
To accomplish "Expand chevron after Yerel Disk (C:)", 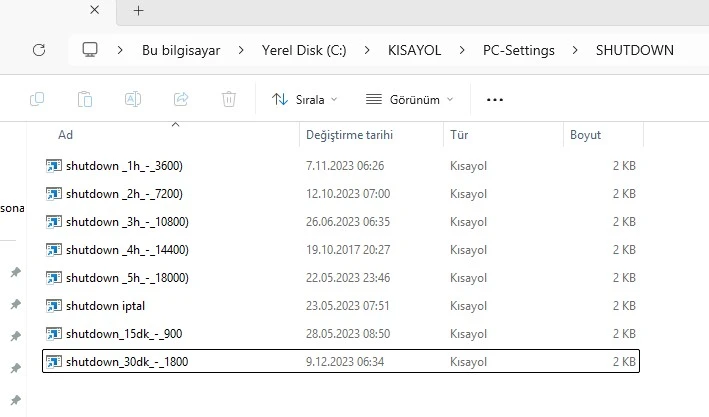I will coord(367,50).
